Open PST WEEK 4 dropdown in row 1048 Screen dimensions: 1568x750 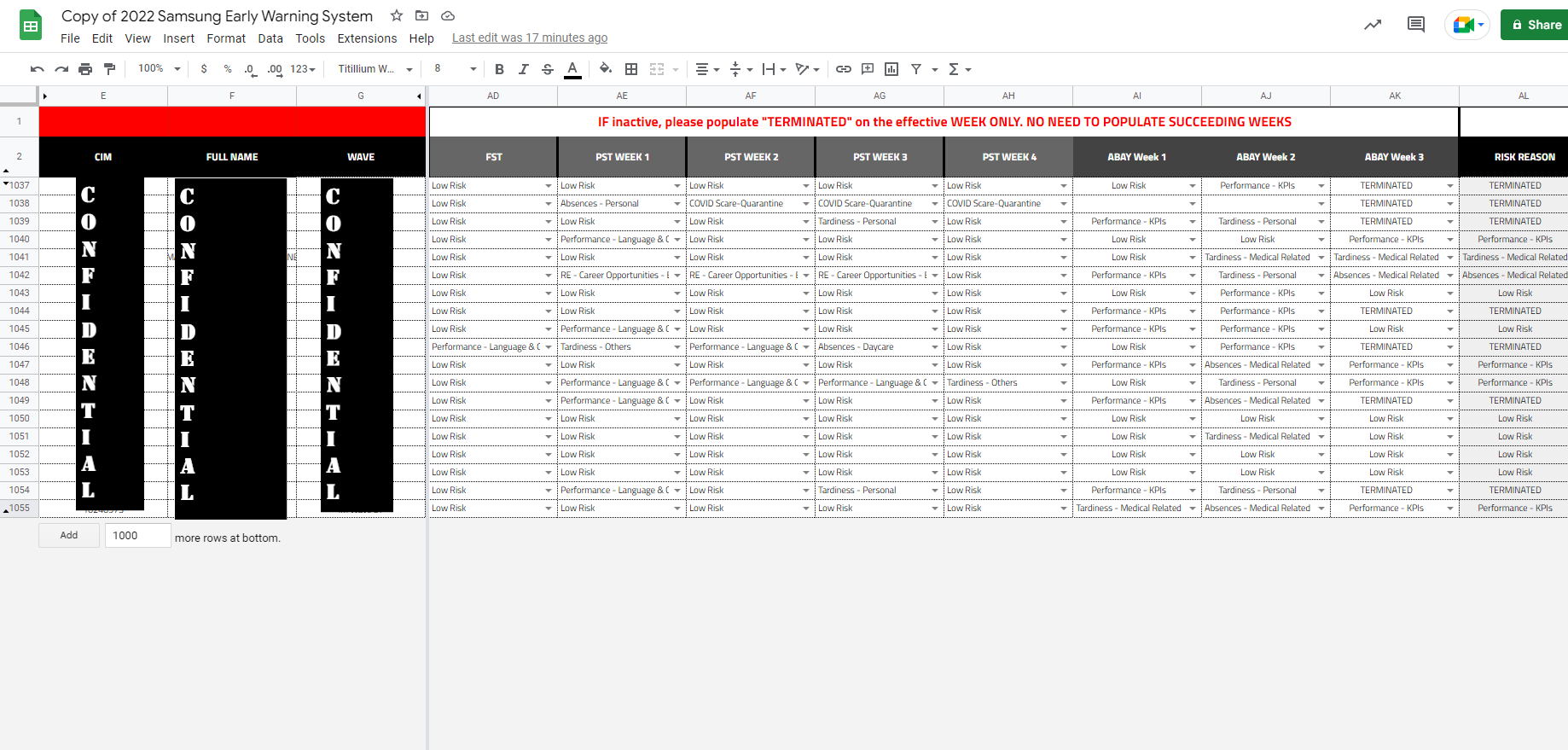pyautogui.click(x=1064, y=383)
